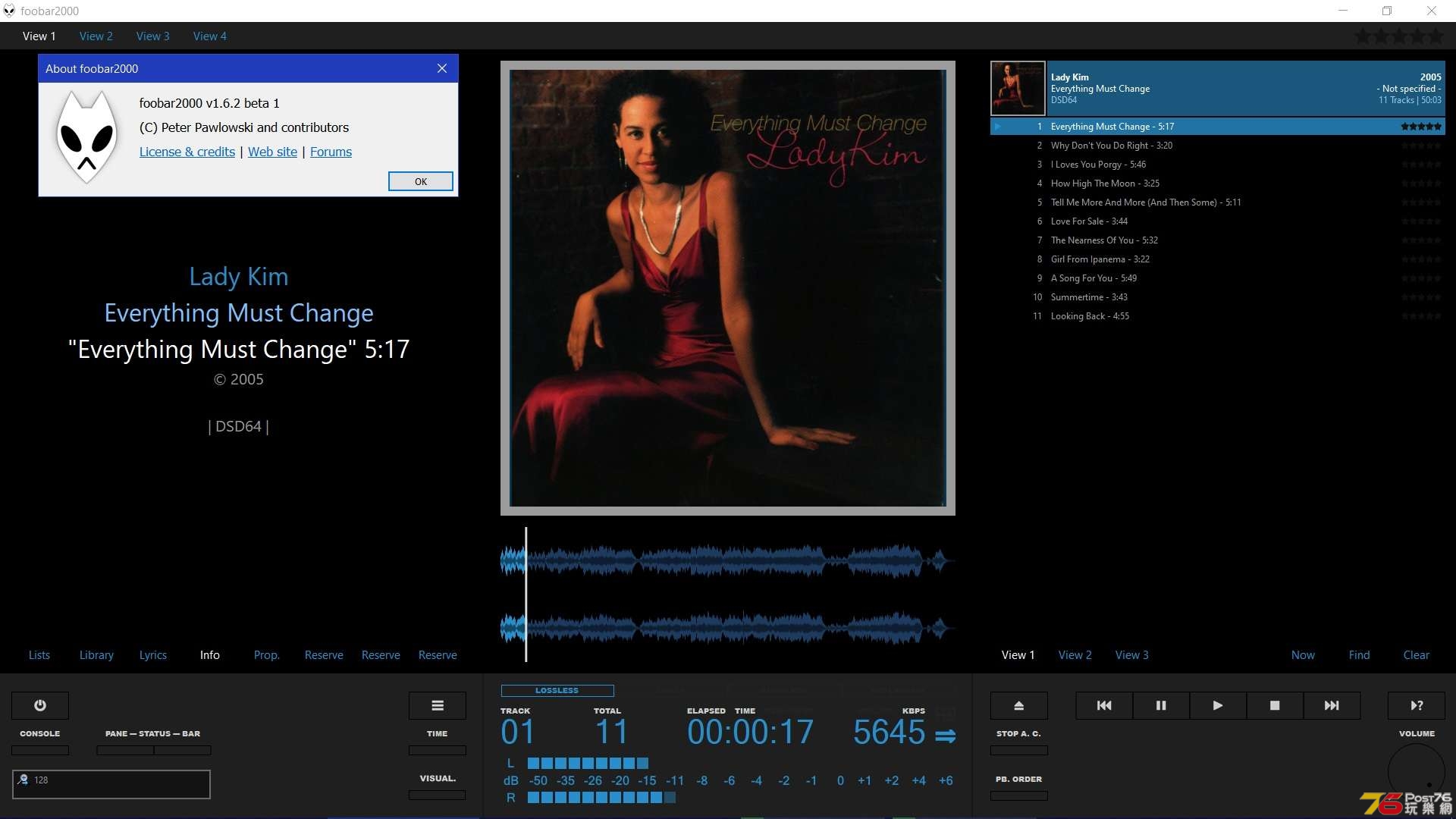Close the About foobar2000 dialog
The height and width of the screenshot is (819, 1456).
(x=442, y=68)
